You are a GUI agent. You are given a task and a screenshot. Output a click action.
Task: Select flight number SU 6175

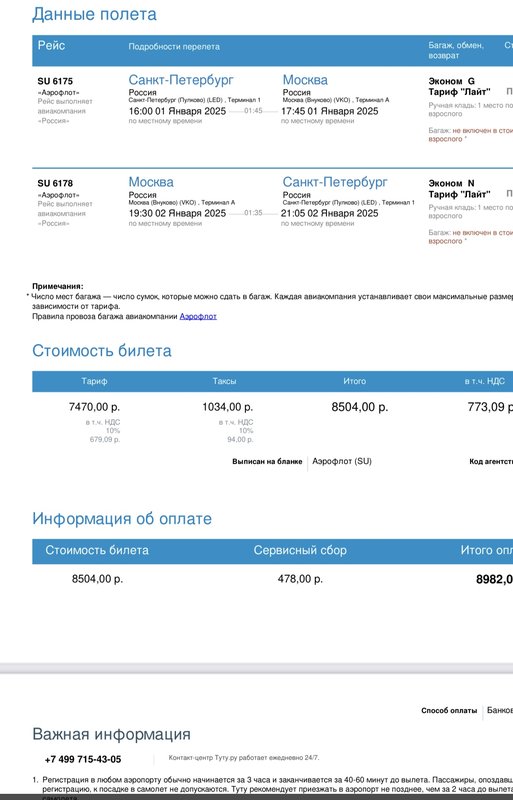pyautogui.click(x=55, y=81)
